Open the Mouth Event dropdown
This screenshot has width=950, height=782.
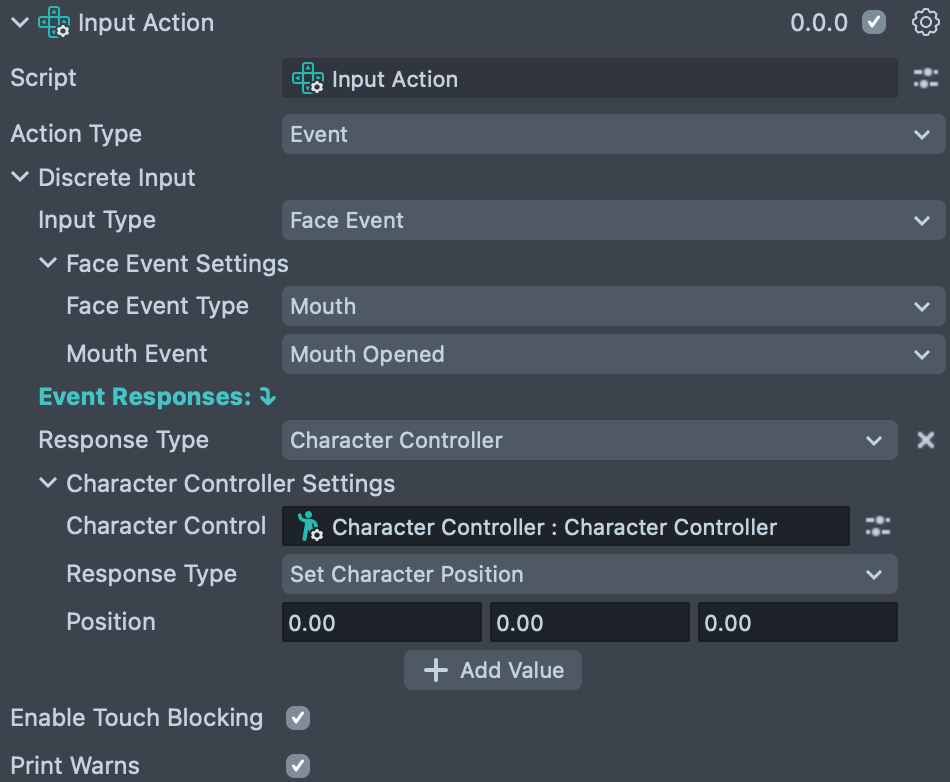613,354
